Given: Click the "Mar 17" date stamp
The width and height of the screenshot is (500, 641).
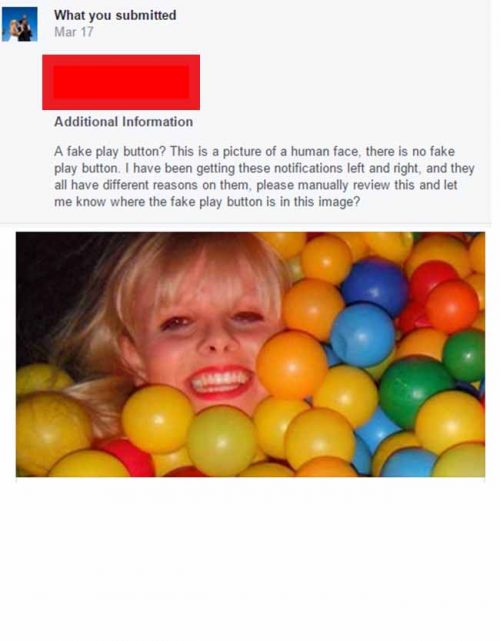Looking at the screenshot, I should click(x=74, y=32).
